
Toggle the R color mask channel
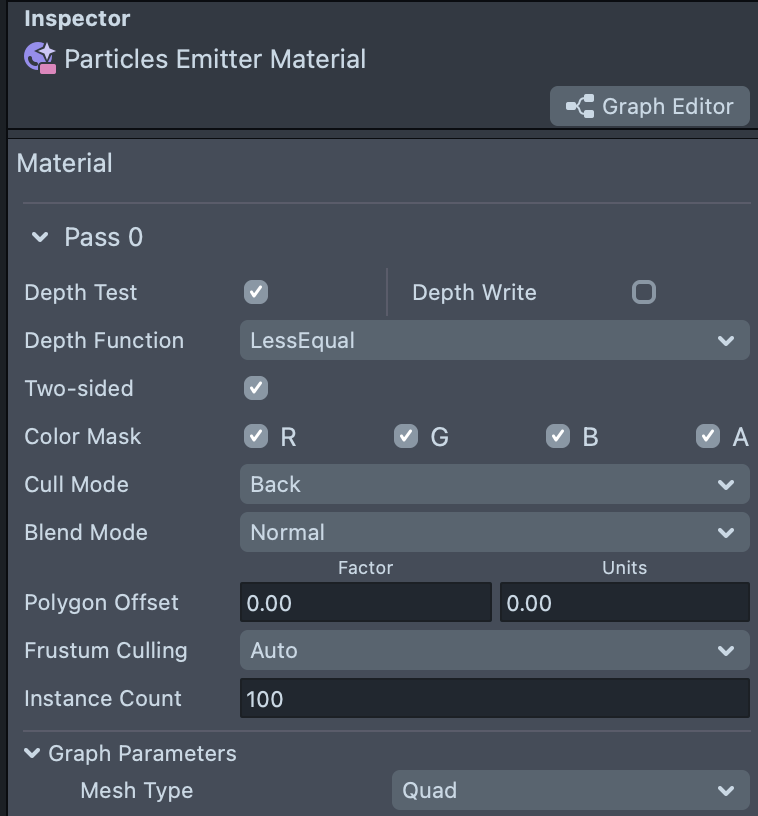point(256,436)
